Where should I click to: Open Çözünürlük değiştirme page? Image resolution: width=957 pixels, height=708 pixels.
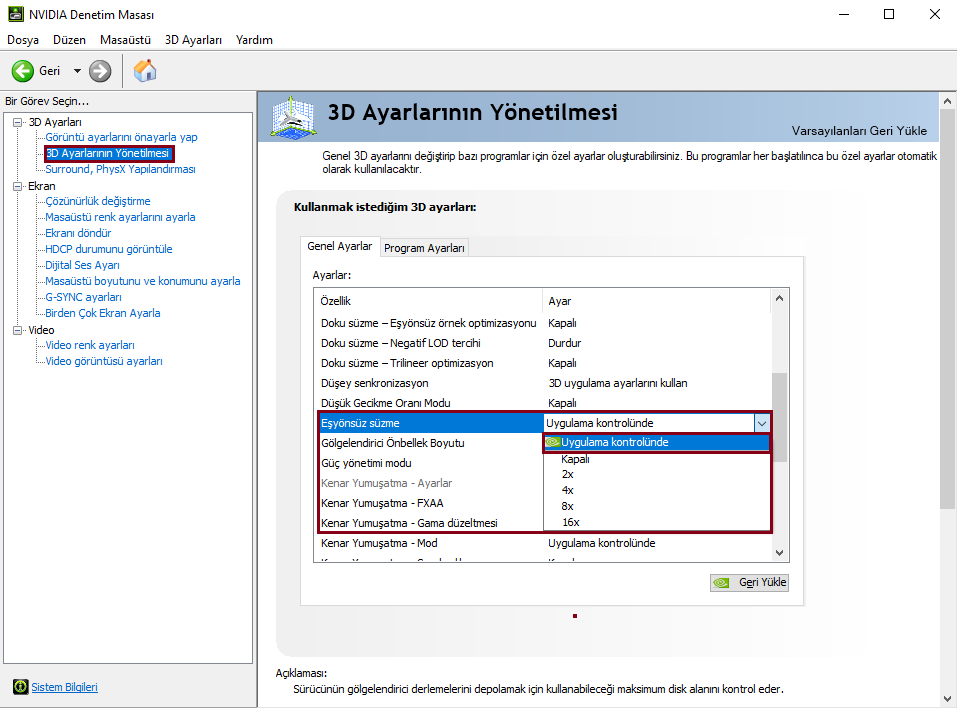tap(98, 201)
